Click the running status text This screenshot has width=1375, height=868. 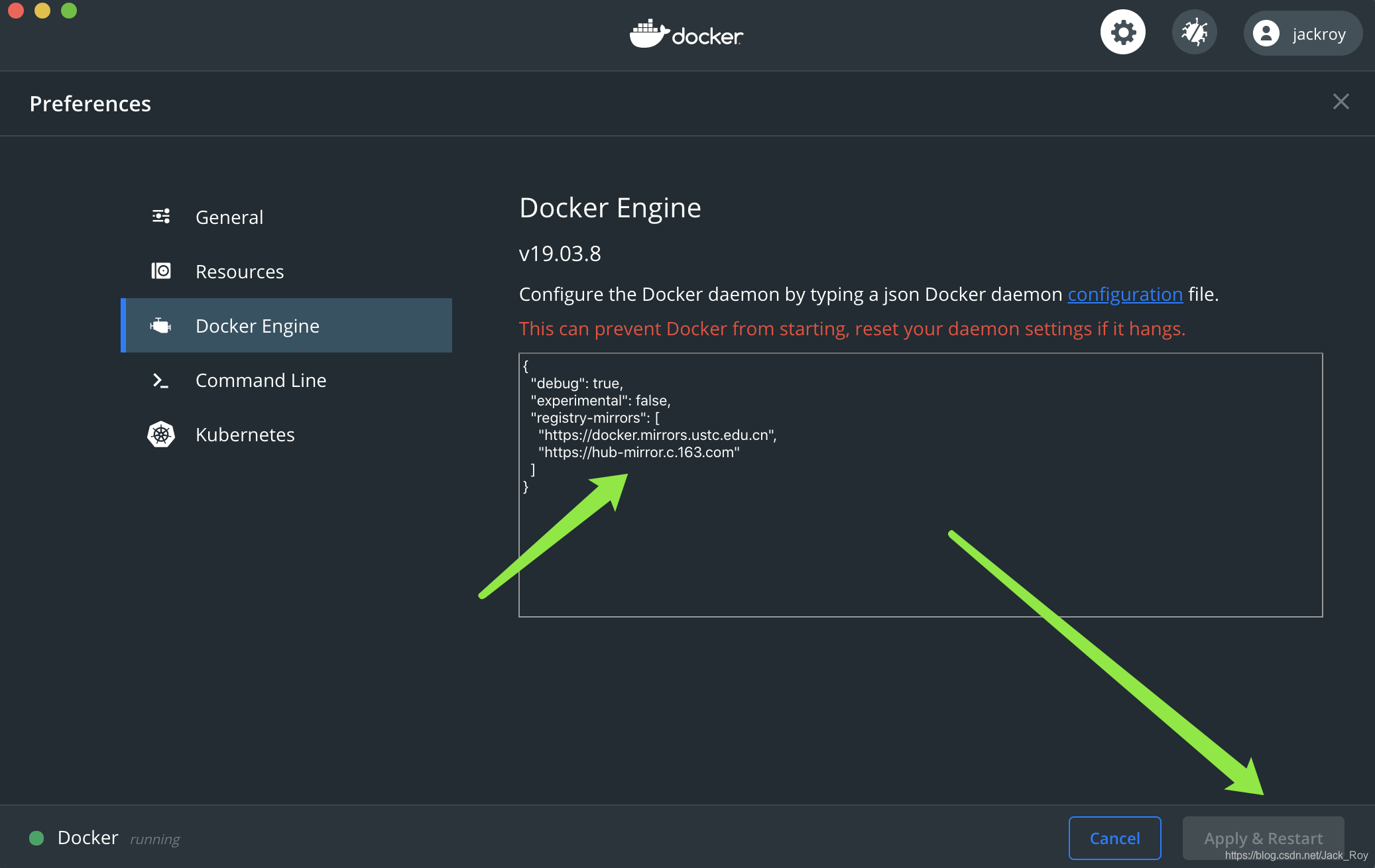tap(154, 840)
